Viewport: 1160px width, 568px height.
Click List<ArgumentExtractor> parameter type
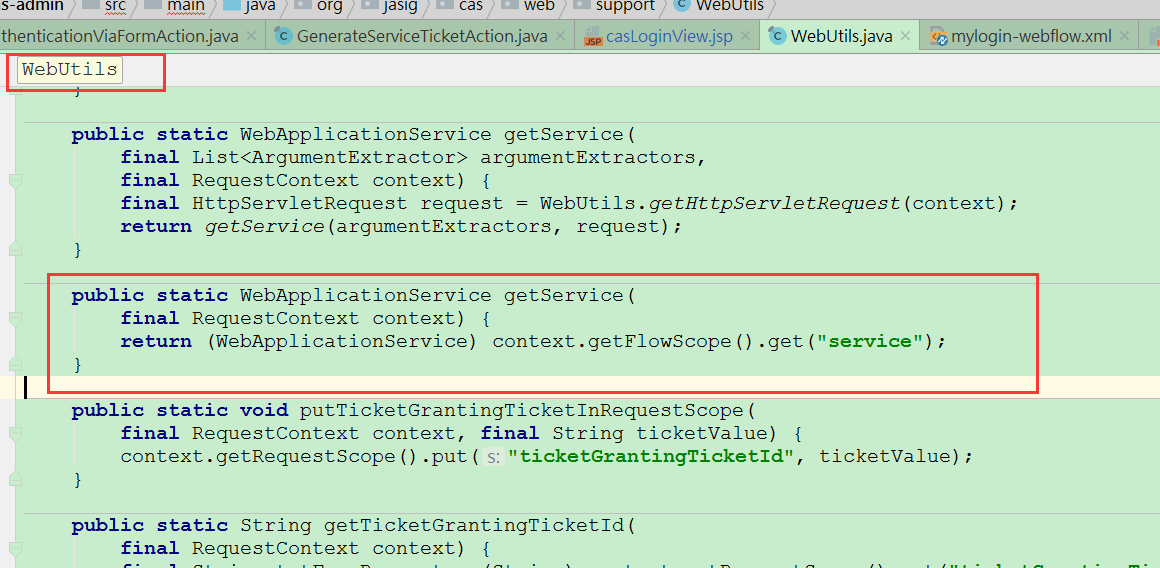click(x=330, y=157)
